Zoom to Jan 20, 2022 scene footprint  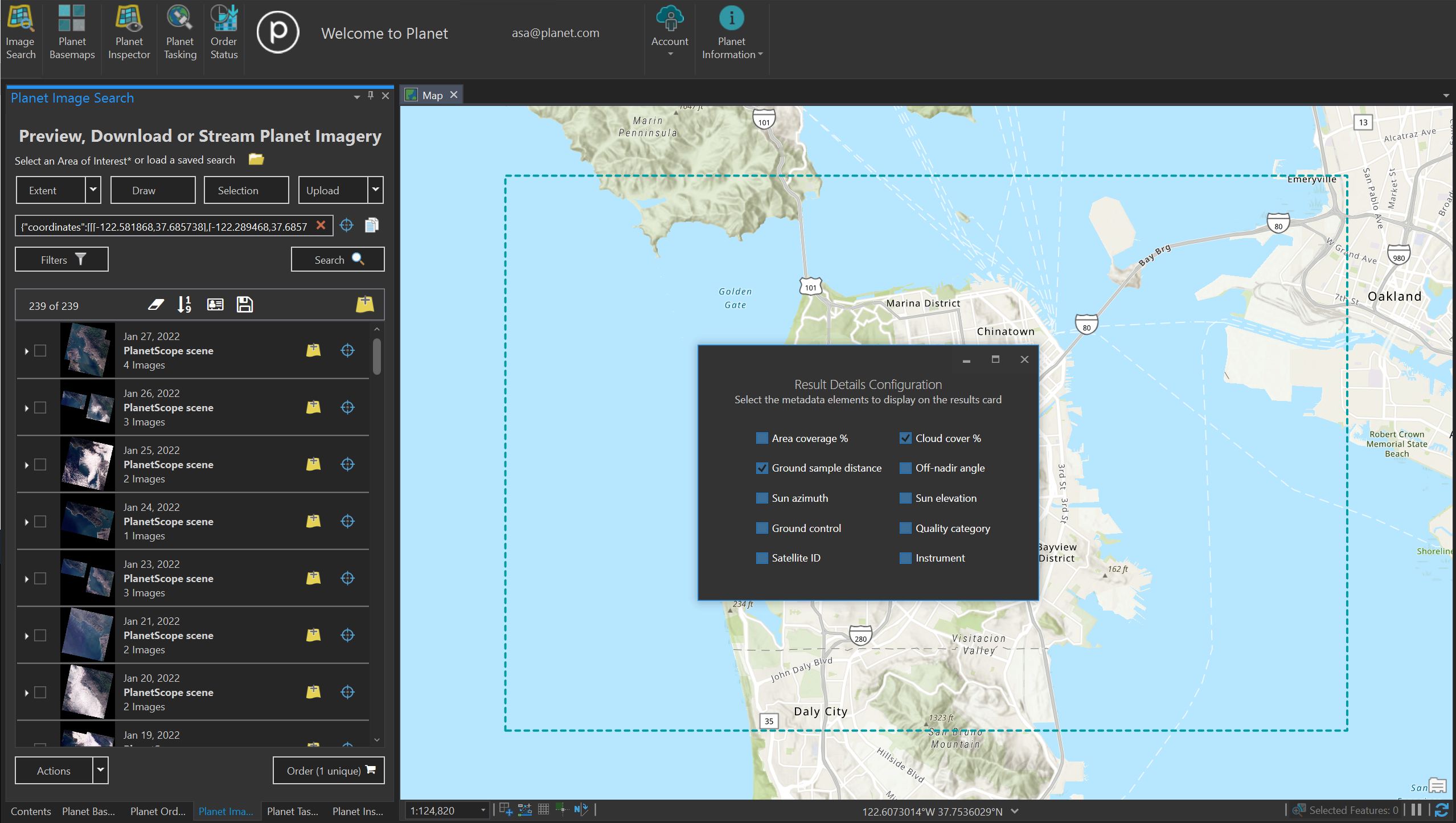pyautogui.click(x=347, y=692)
